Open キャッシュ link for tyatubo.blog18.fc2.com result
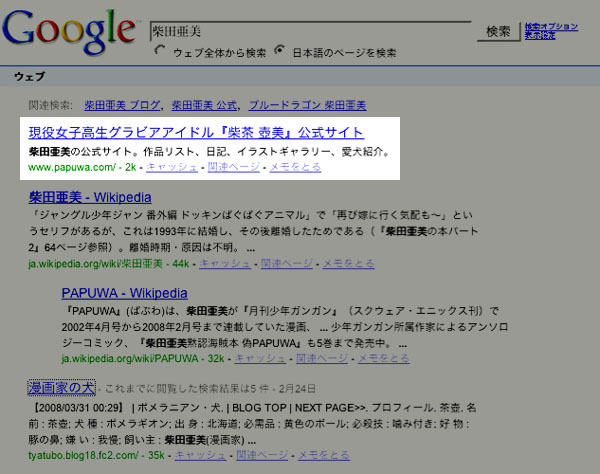The width and height of the screenshot is (600, 474). click(201, 455)
